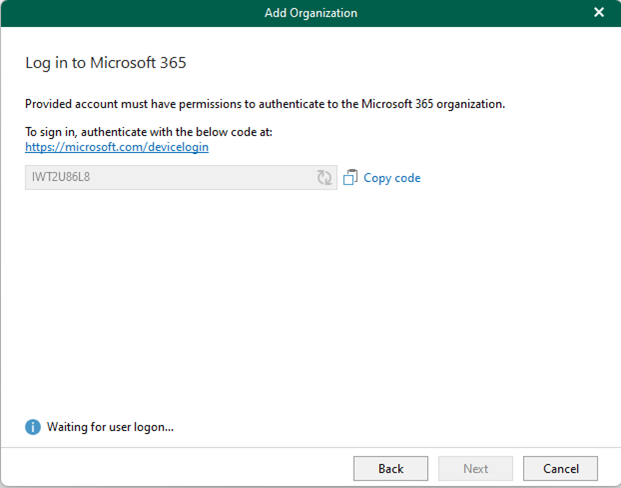The width and height of the screenshot is (621, 488).
Task: Follow the https devicelogin hyperlink
Action: pos(117,147)
